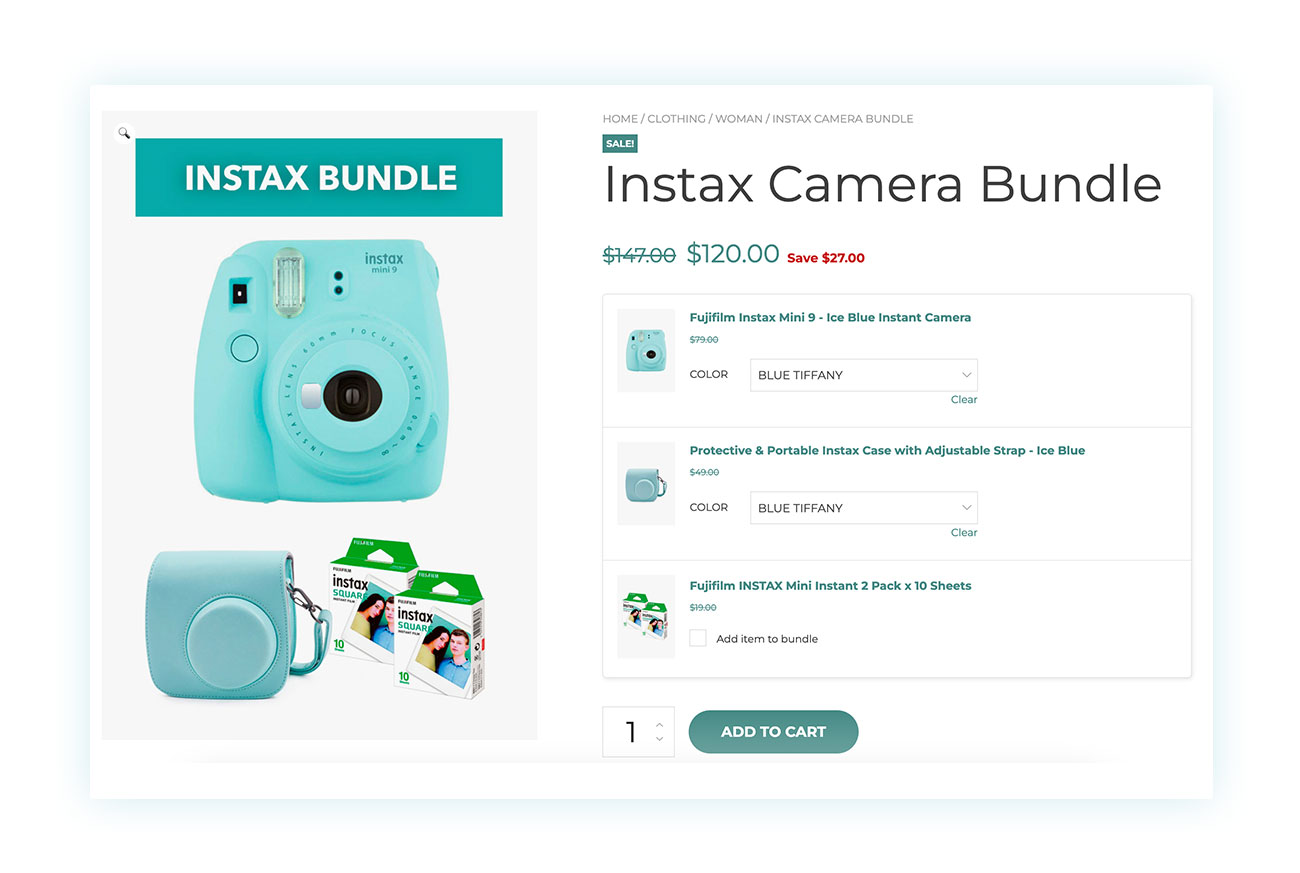1300x873 pixels.
Task: Go to HOME in the breadcrumb
Action: 620,119
